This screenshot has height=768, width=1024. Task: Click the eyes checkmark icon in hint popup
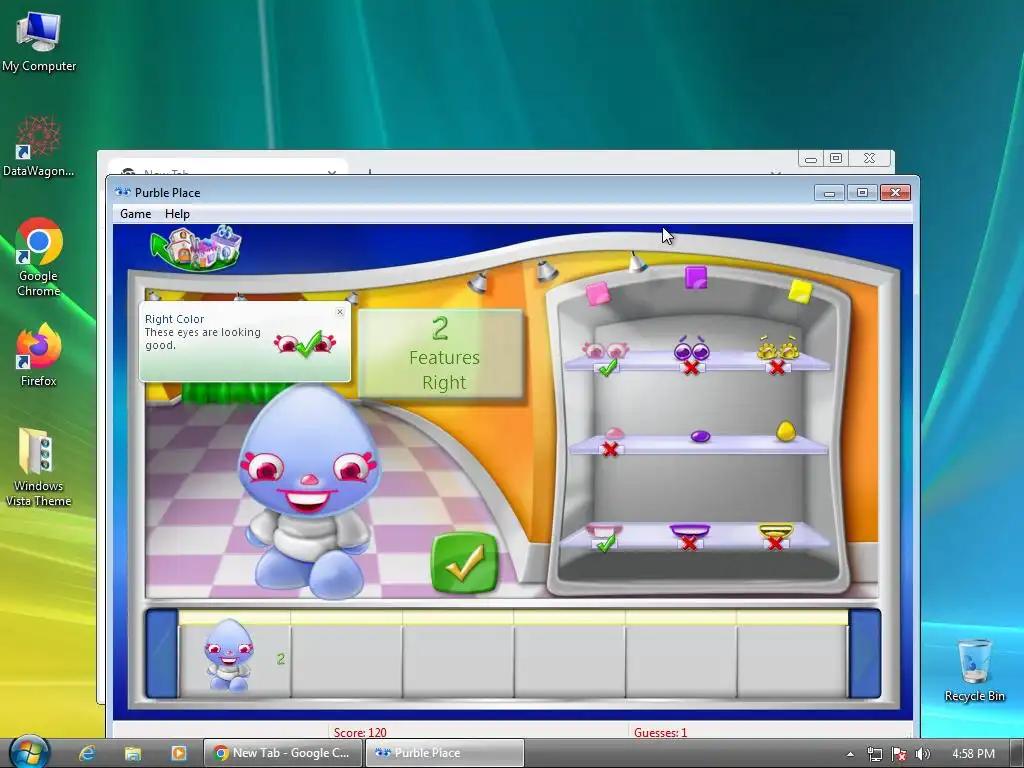click(305, 343)
